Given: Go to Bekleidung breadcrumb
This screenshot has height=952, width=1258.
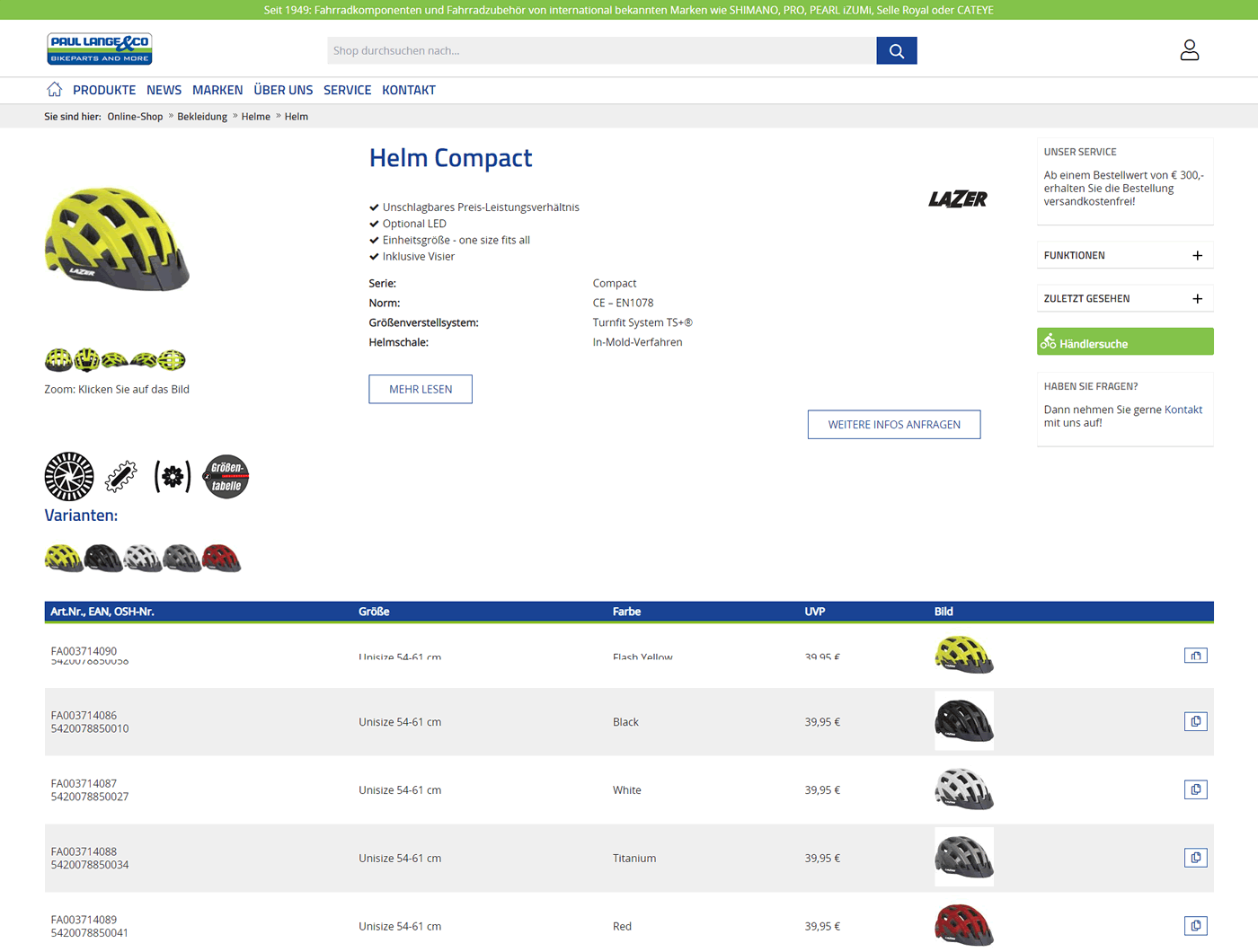Looking at the screenshot, I should (x=202, y=117).
